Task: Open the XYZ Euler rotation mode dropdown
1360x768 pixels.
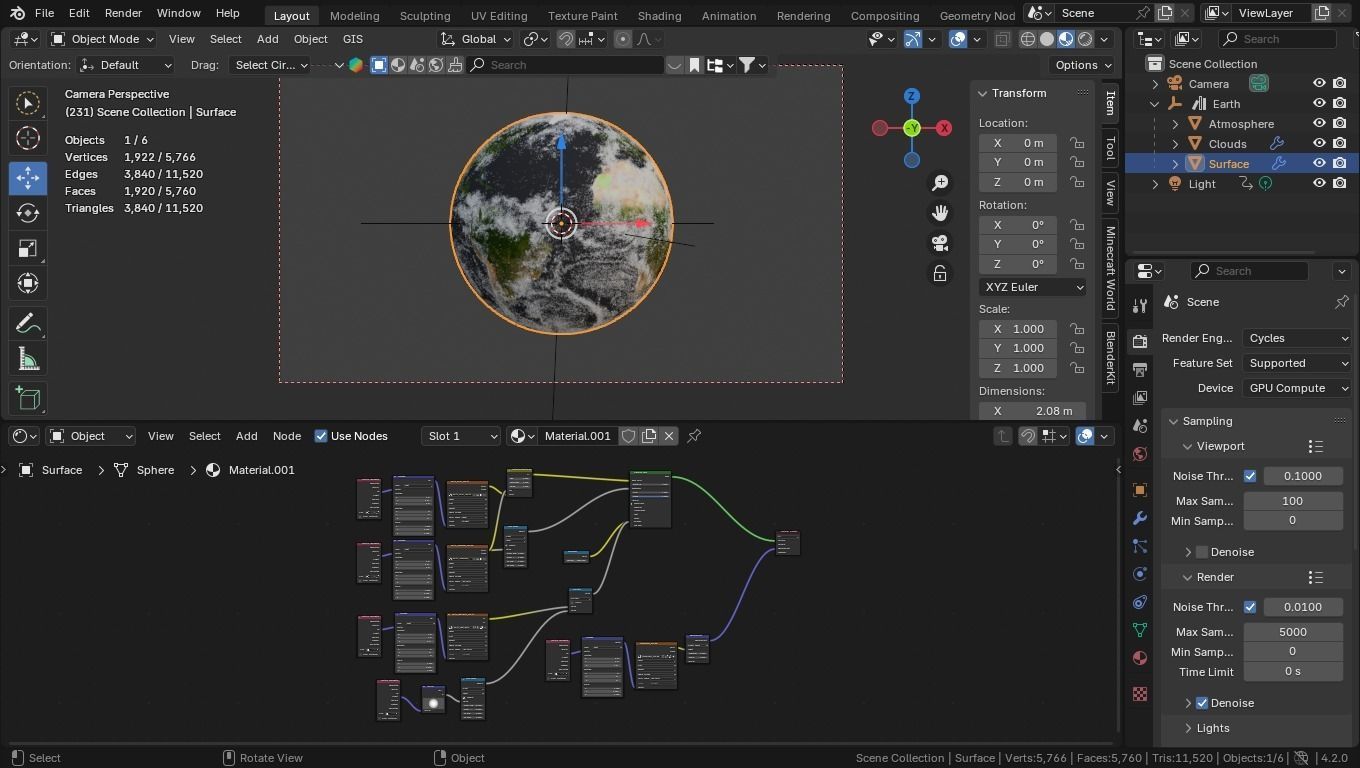Action: (1032, 287)
